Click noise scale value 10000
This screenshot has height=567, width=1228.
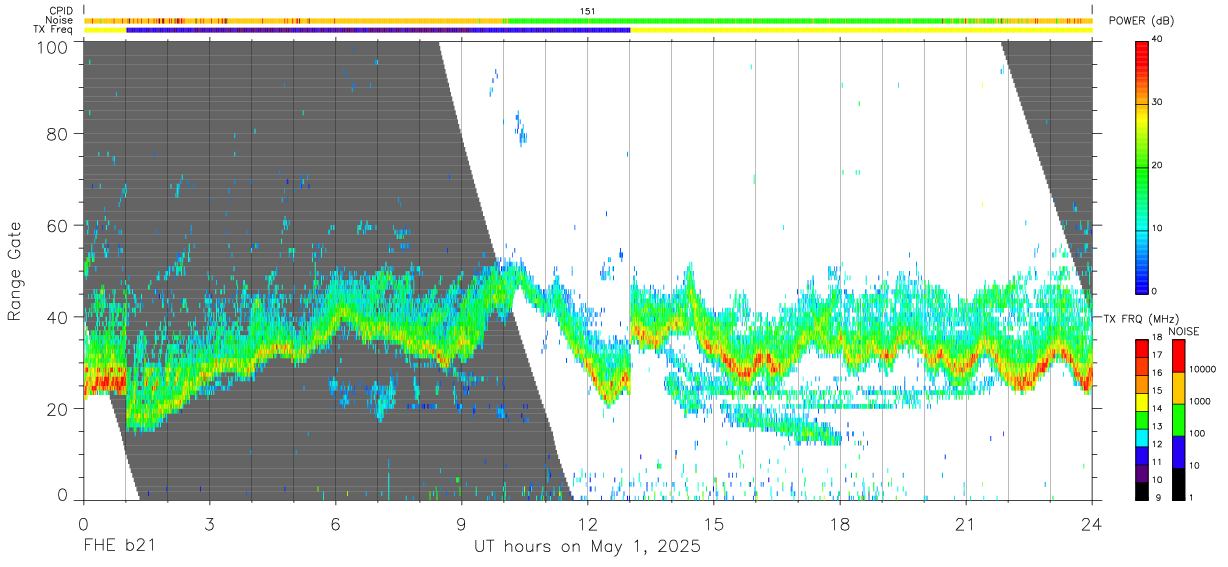point(1203,369)
